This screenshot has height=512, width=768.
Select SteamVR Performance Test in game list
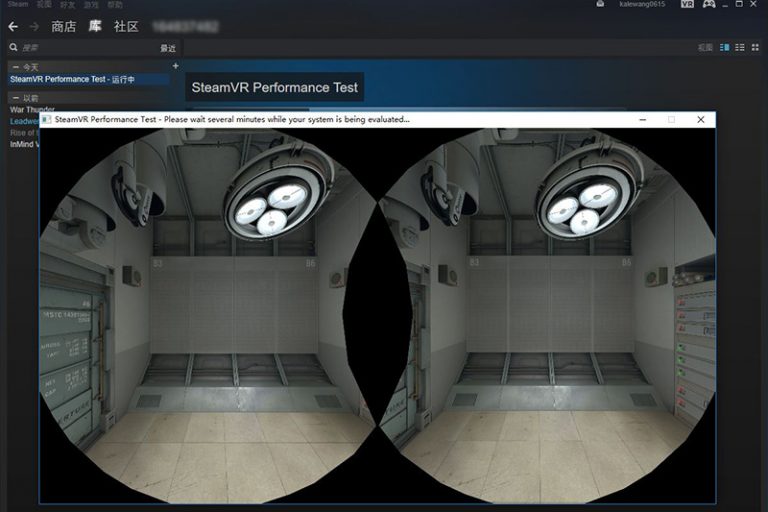[72, 79]
